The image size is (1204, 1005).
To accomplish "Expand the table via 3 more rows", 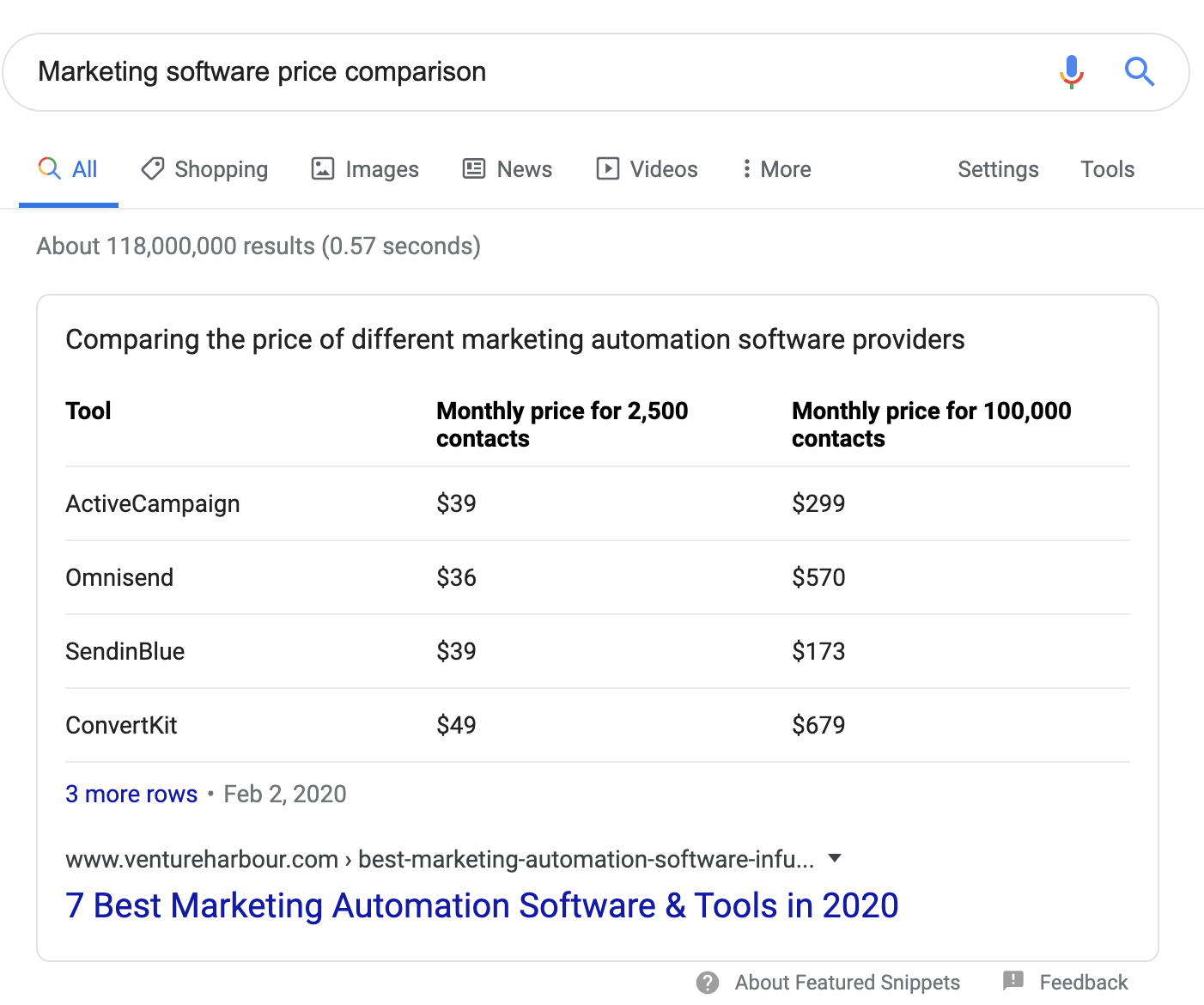I will 131,794.
